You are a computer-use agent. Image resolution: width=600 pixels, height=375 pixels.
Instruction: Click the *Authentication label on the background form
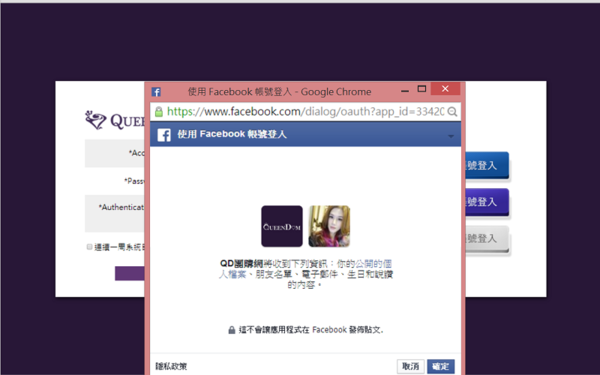(x=121, y=207)
